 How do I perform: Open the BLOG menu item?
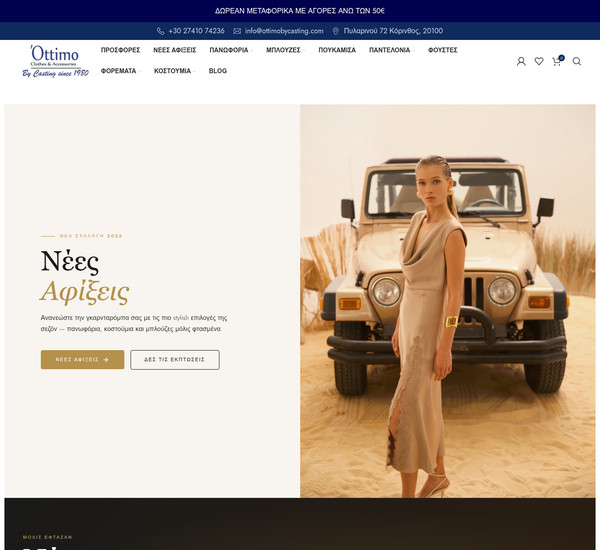pyautogui.click(x=218, y=71)
